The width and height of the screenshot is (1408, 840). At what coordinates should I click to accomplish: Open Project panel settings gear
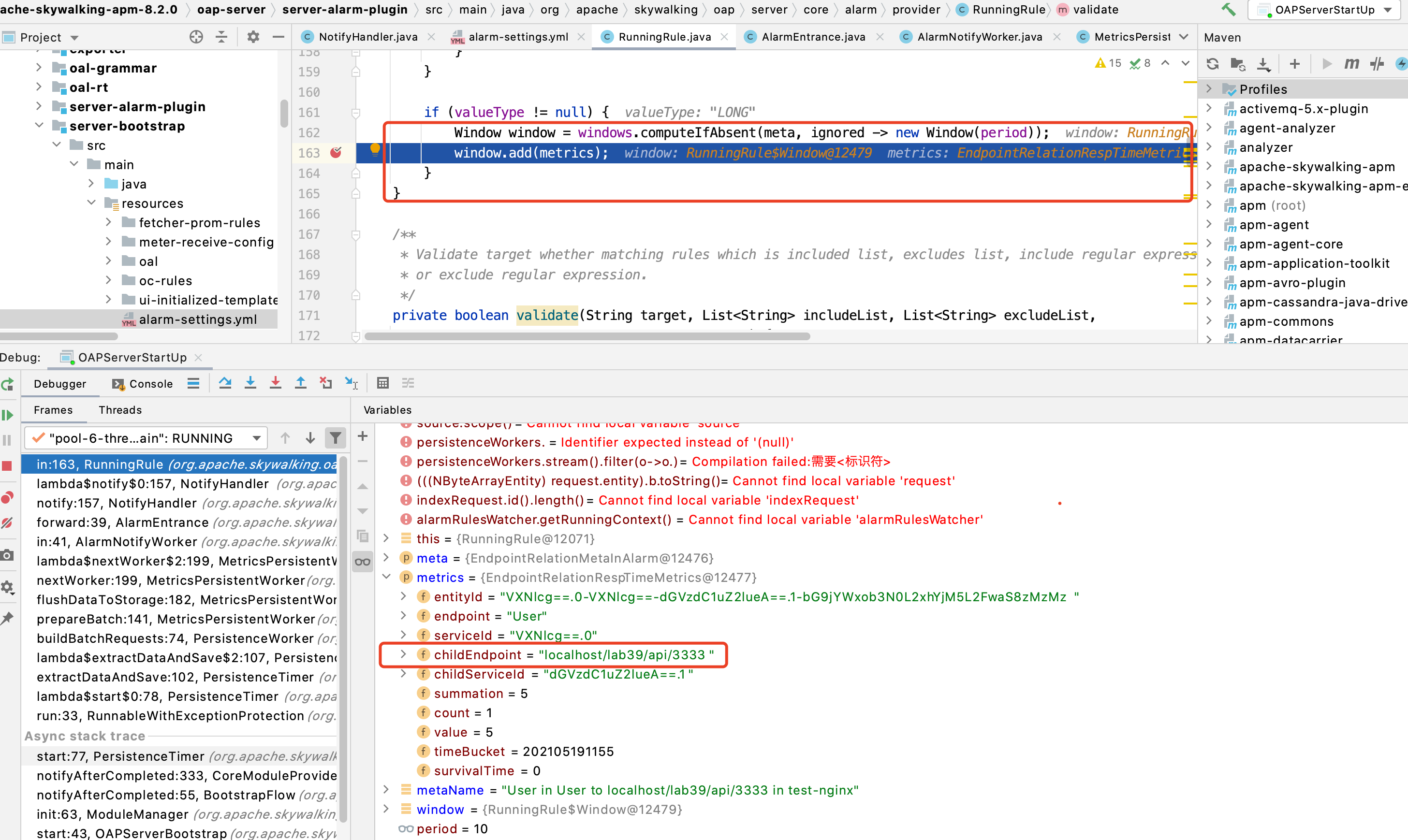pos(253,36)
